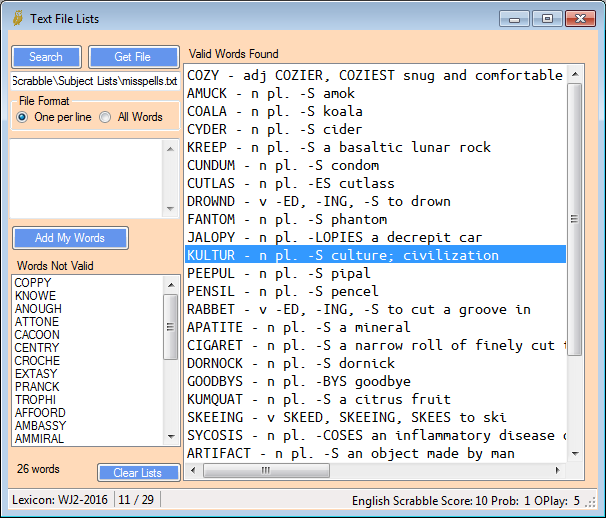Screen dimensions: 606x518
Task: Click the Valid Words Found vertical scrollbar thumb
Action: [x=575, y=219]
